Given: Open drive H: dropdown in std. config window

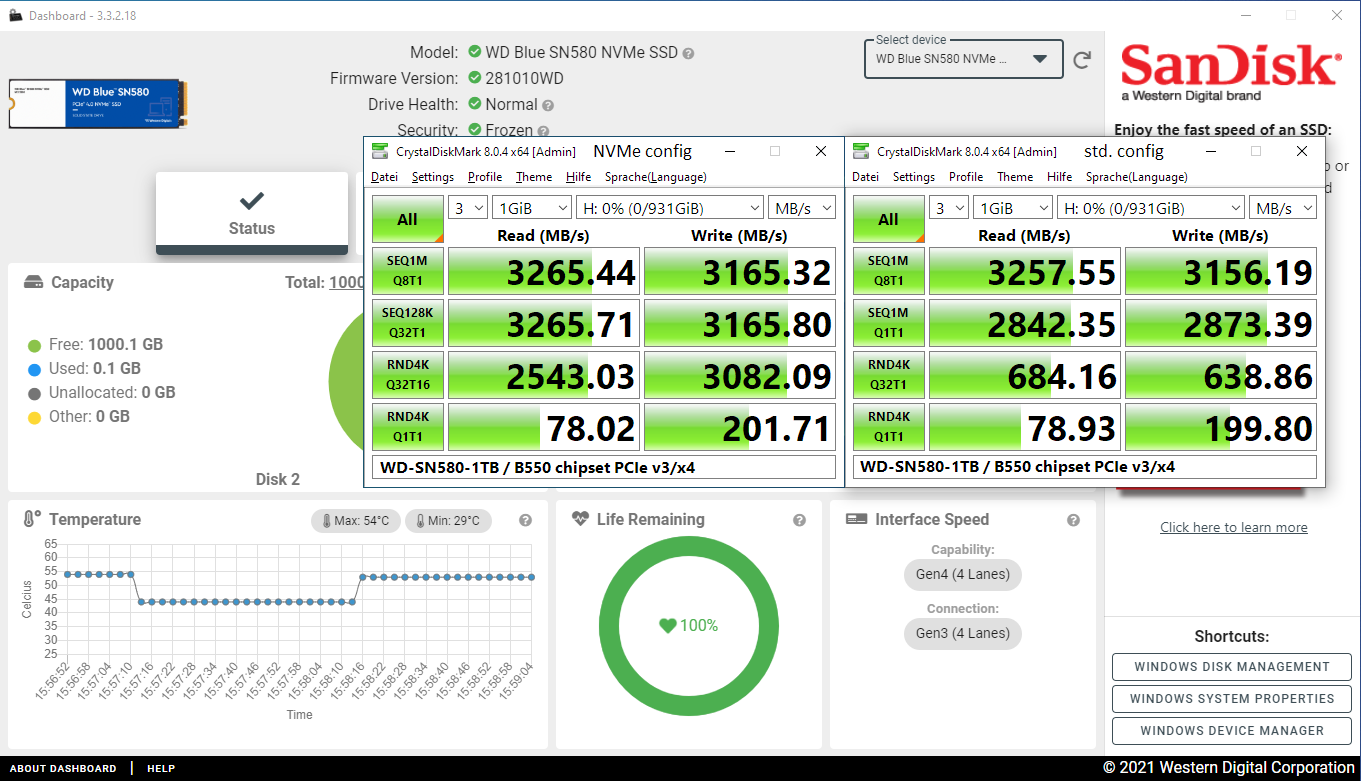Looking at the screenshot, I should [1151, 208].
